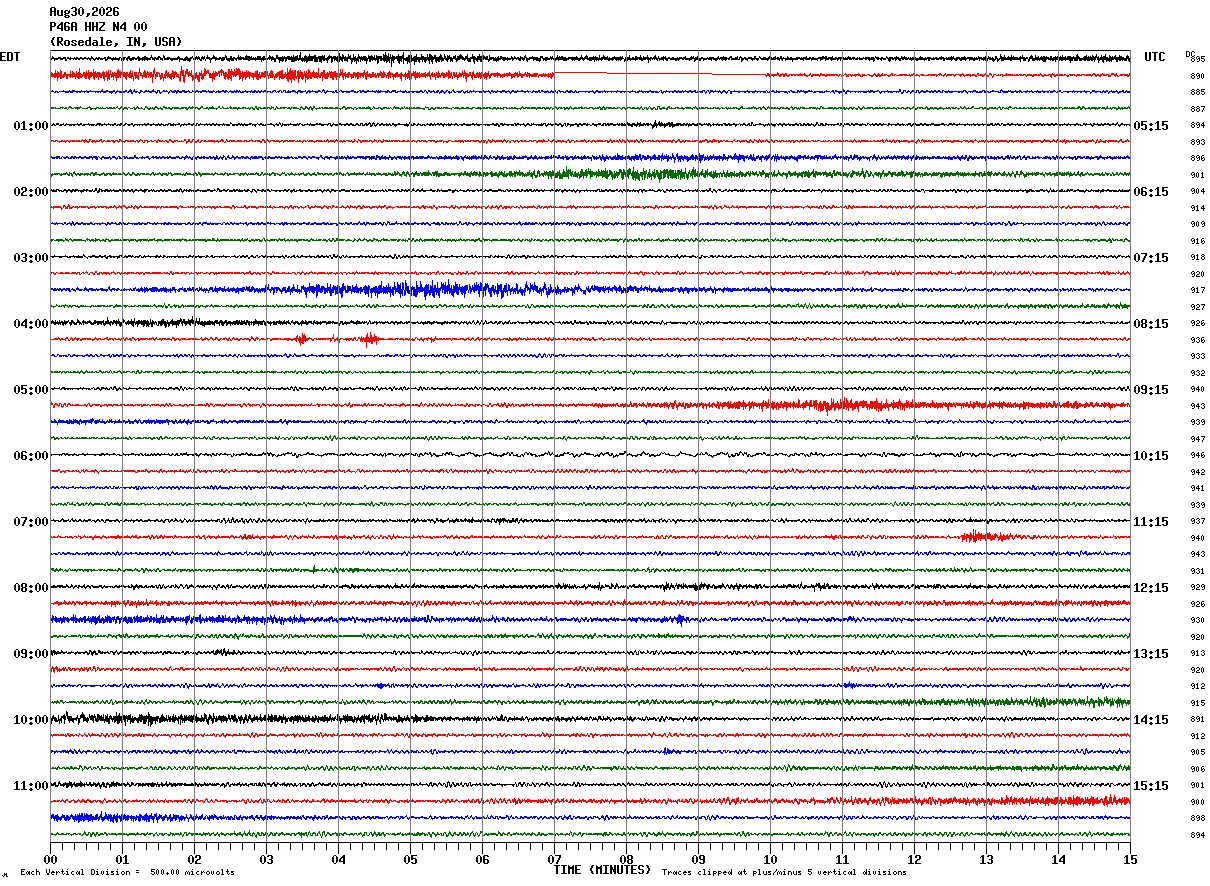
Task: Click the TIME (MINUTES) axis title
Action: 602,870
